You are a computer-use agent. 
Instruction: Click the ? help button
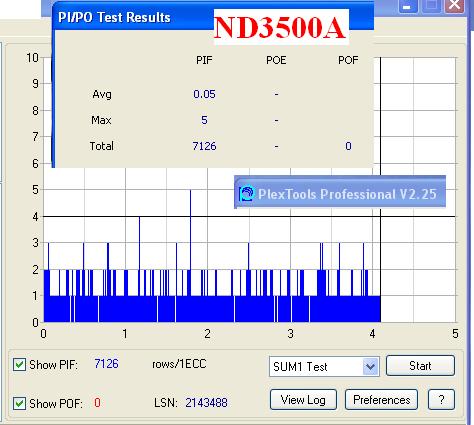tap(441, 399)
